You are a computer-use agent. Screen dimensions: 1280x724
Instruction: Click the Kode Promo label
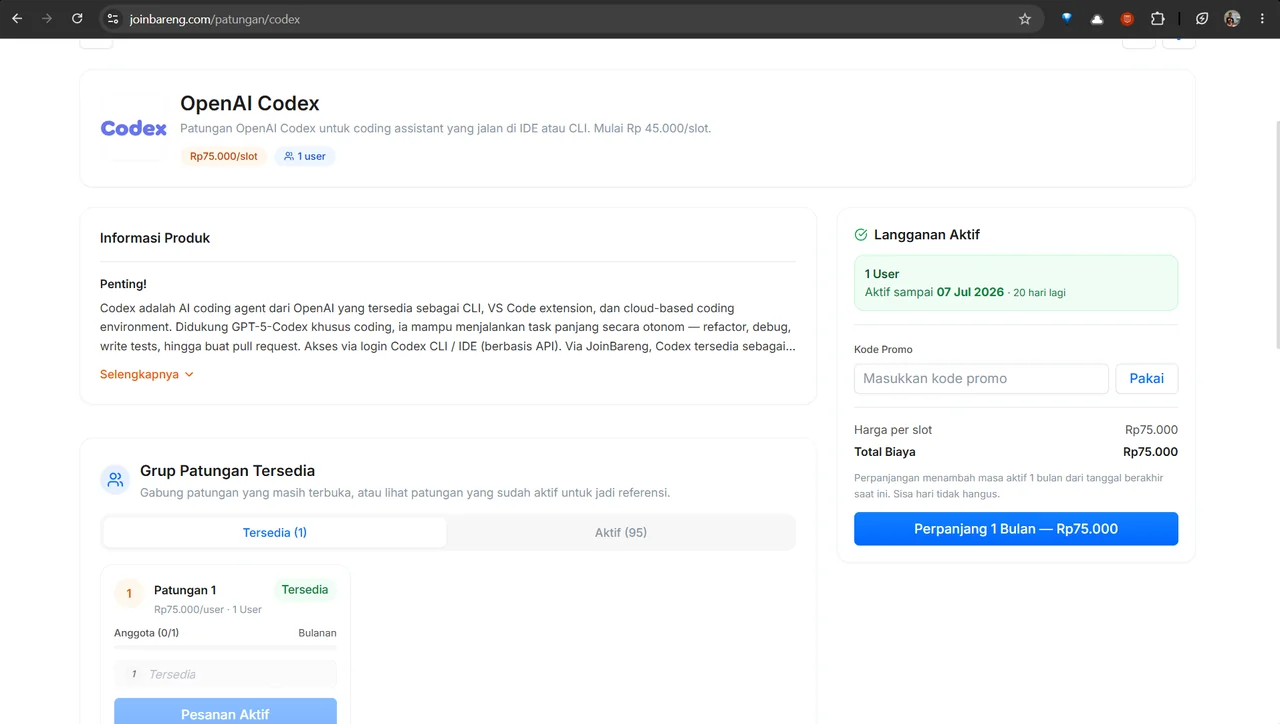[x=883, y=349]
